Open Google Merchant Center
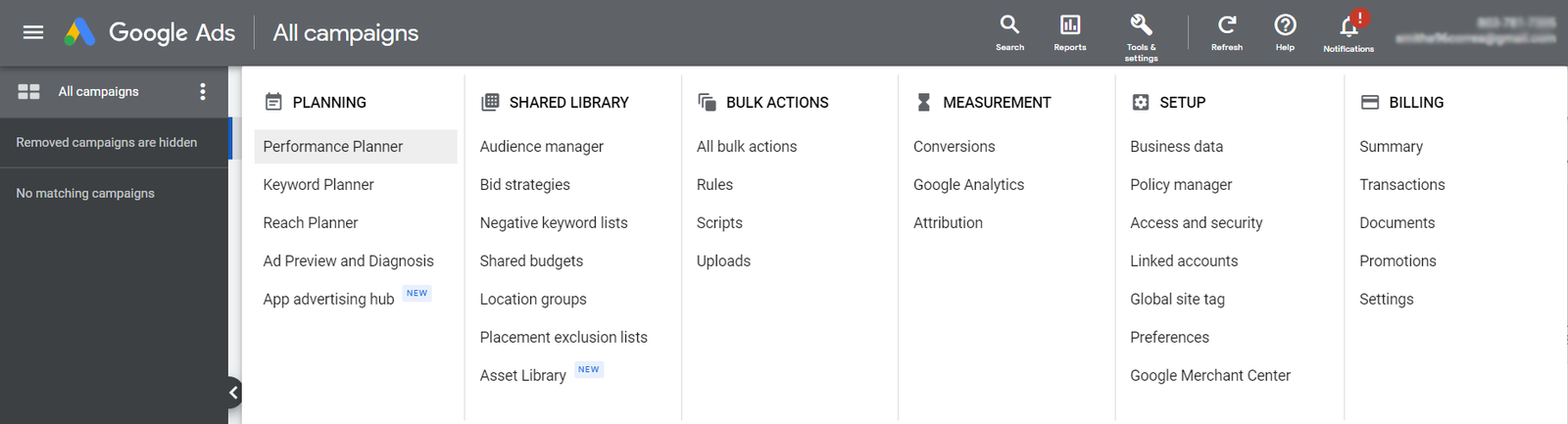Viewport: 1568px width, 424px height. [1210, 376]
